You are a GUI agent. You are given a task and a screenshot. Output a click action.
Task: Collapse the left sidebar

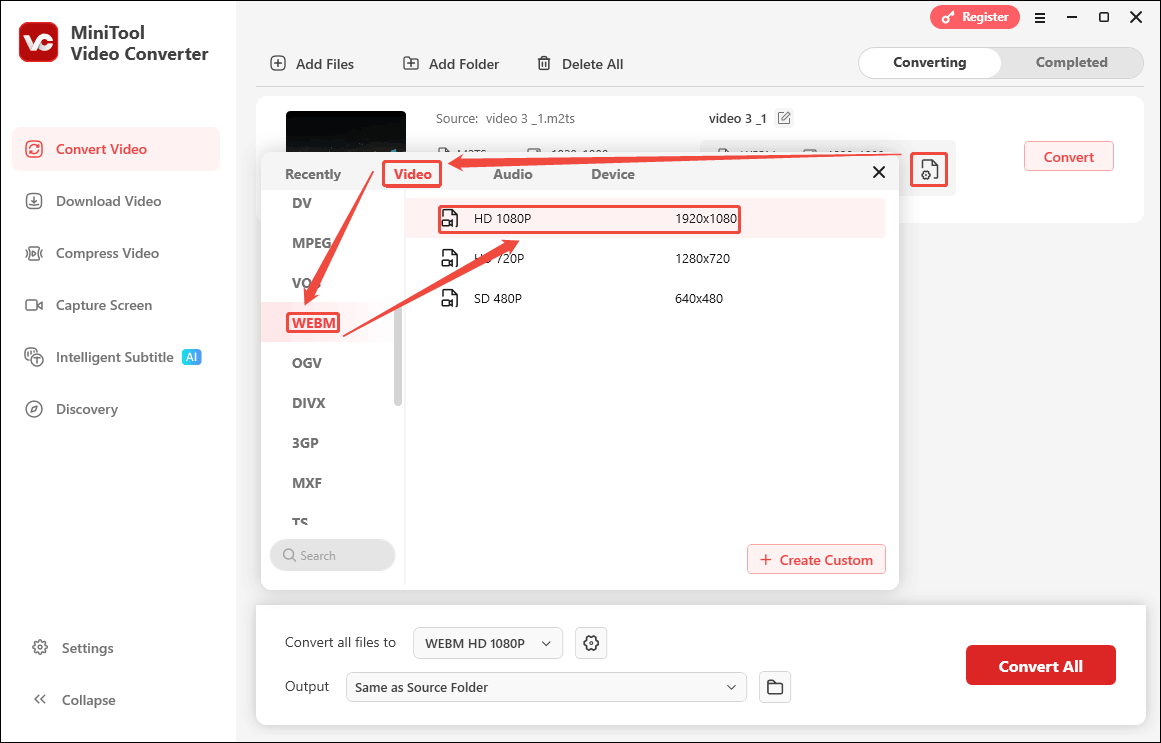coord(73,700)
